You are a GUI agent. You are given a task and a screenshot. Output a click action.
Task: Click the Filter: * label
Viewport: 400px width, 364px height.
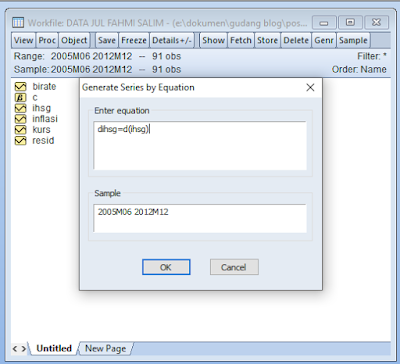click(372, 56)
